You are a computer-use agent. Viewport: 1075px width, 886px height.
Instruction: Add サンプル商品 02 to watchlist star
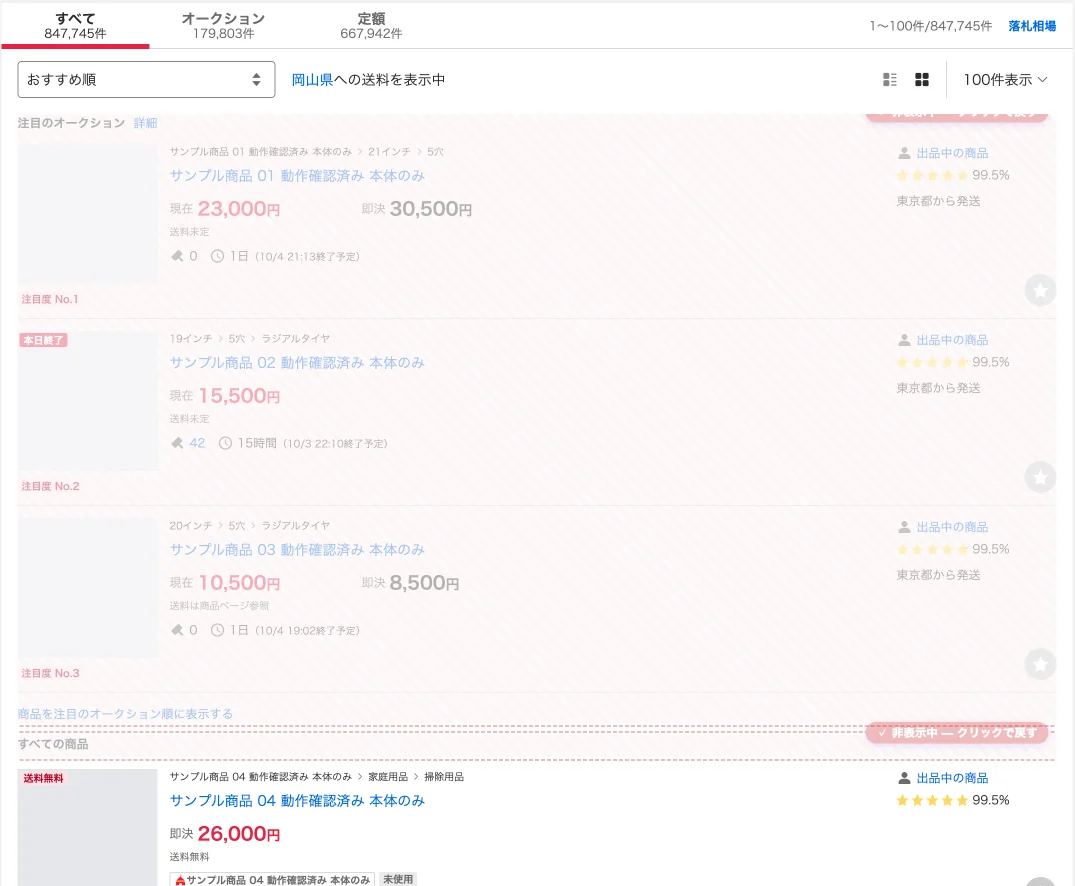pos(1040,477)
